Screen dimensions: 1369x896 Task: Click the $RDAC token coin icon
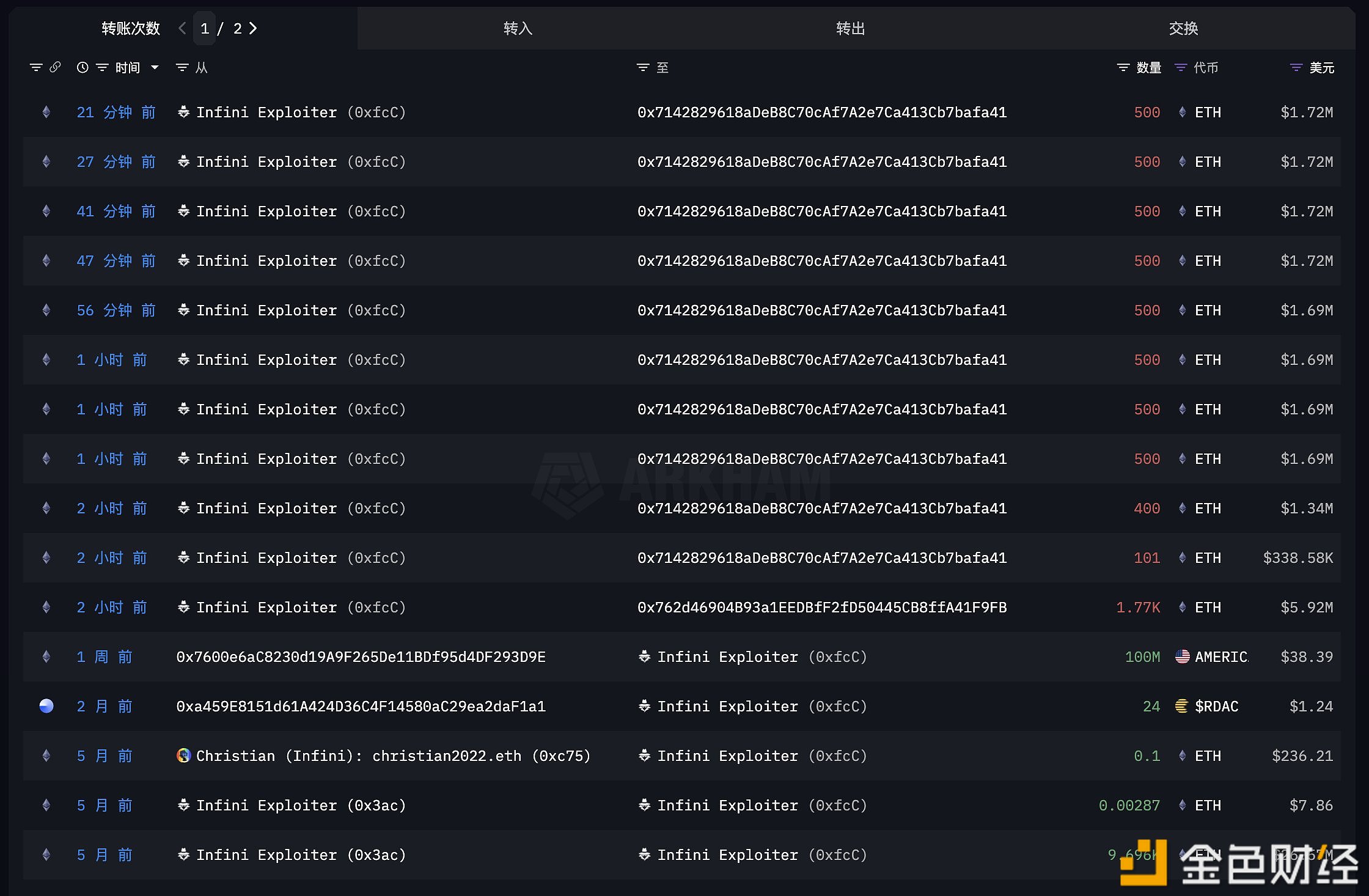point(1182,707)
